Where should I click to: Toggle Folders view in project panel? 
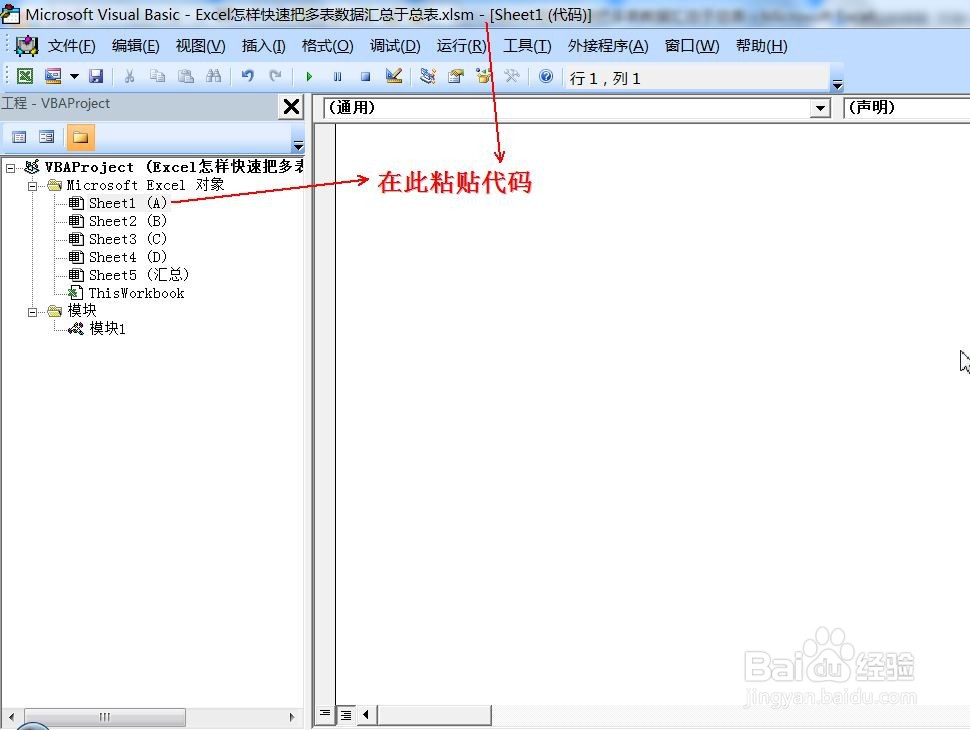point(80,137)
